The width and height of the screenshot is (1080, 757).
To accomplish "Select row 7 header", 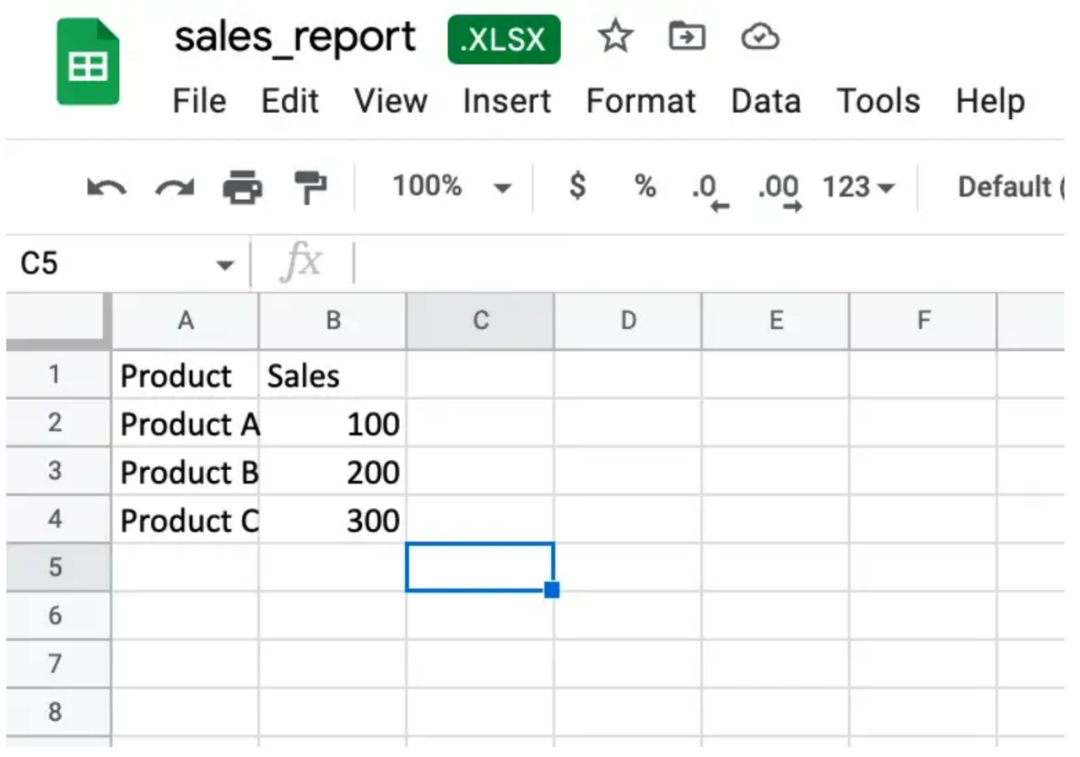I will (x=59, y=664).
